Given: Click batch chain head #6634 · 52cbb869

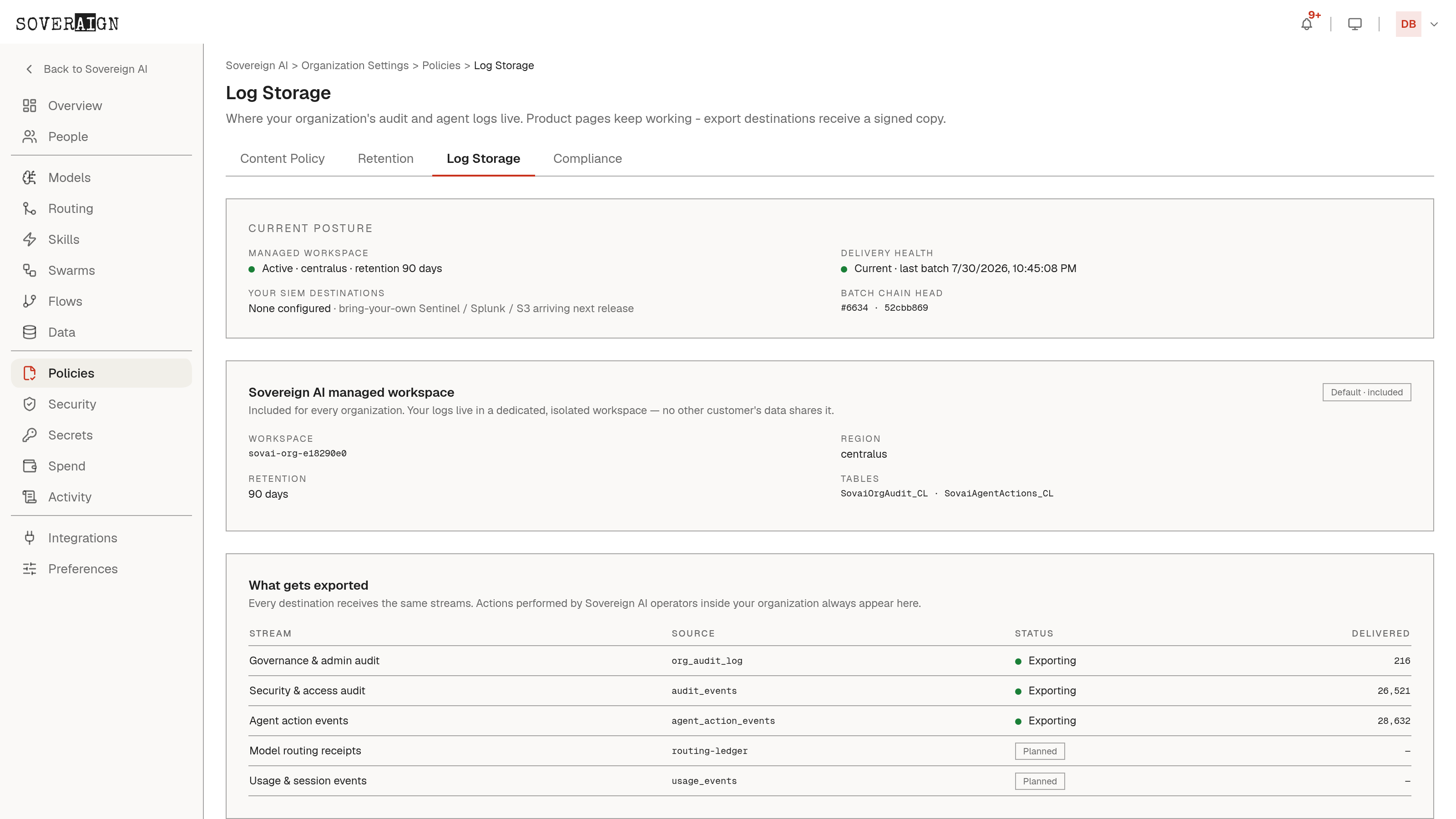Looking at the screenshot, I should [884, 308].
